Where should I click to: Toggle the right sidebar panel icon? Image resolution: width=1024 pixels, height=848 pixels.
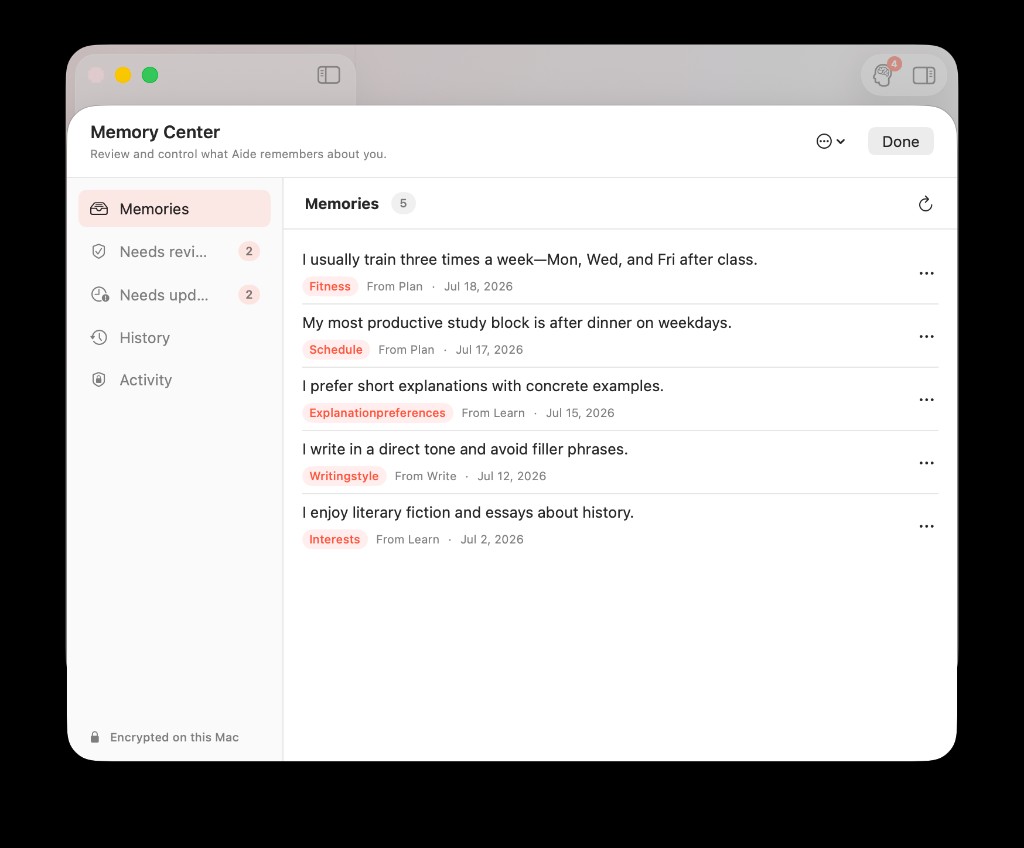tap(923, 75)
